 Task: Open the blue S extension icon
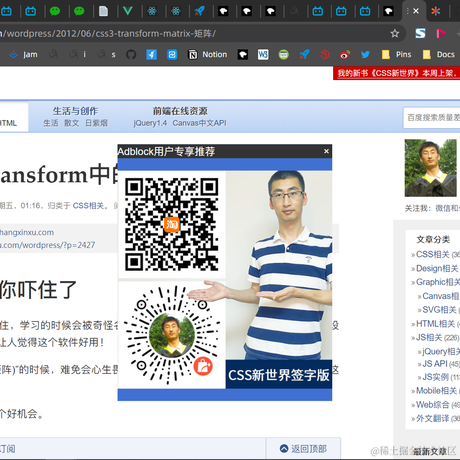tap(420, 33)
